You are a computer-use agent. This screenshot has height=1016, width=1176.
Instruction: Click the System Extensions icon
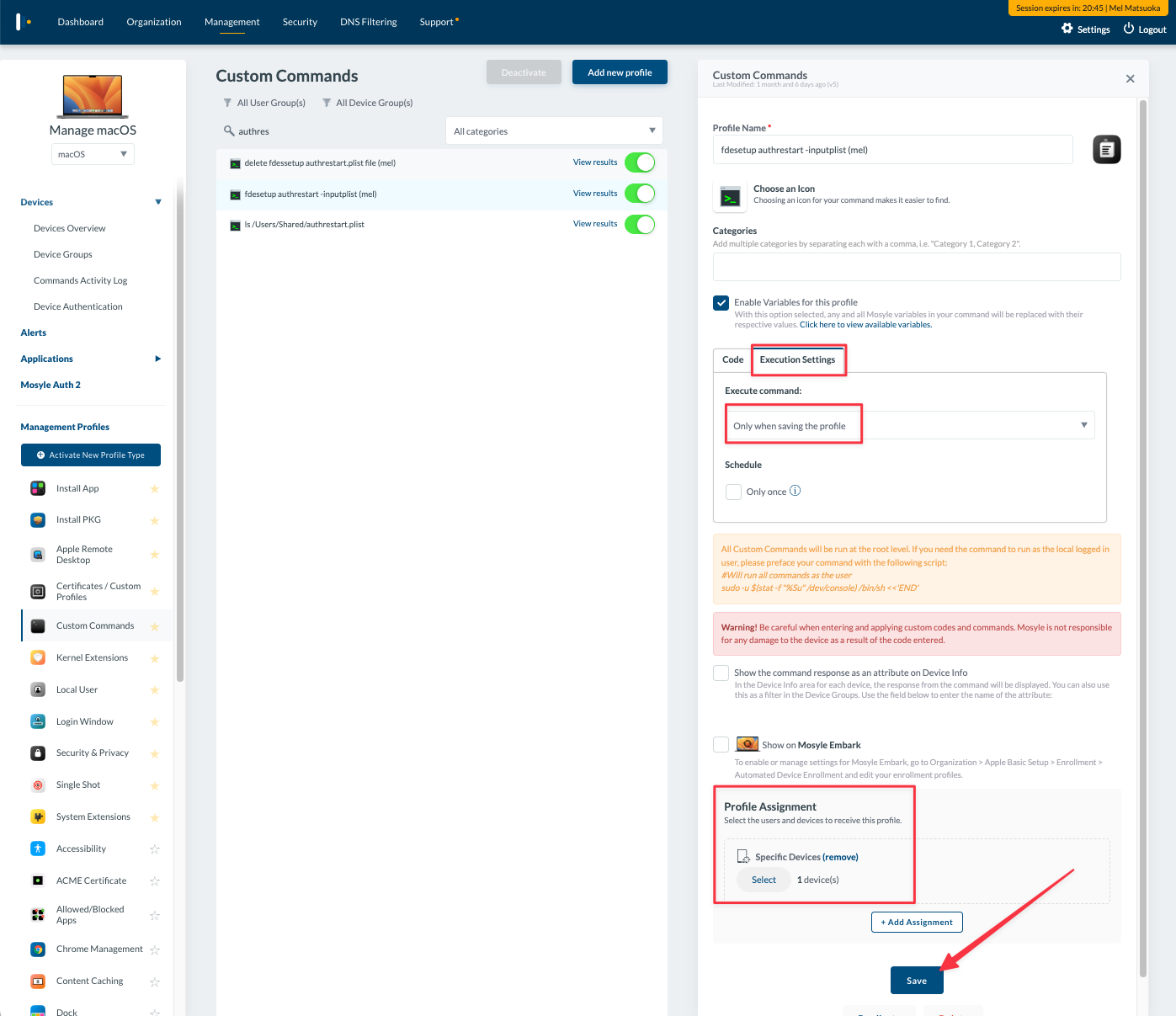pyautogui.click(x=38, y=817)
